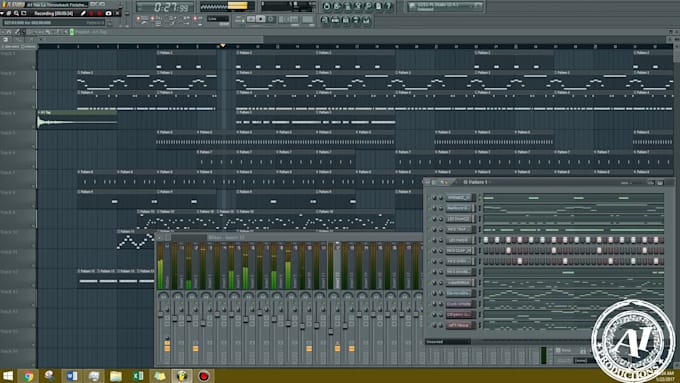Image resolution: width=680 pixels, height=383 pixels.
Task: Open the Windows Start menu
Action: pos(7,376)
